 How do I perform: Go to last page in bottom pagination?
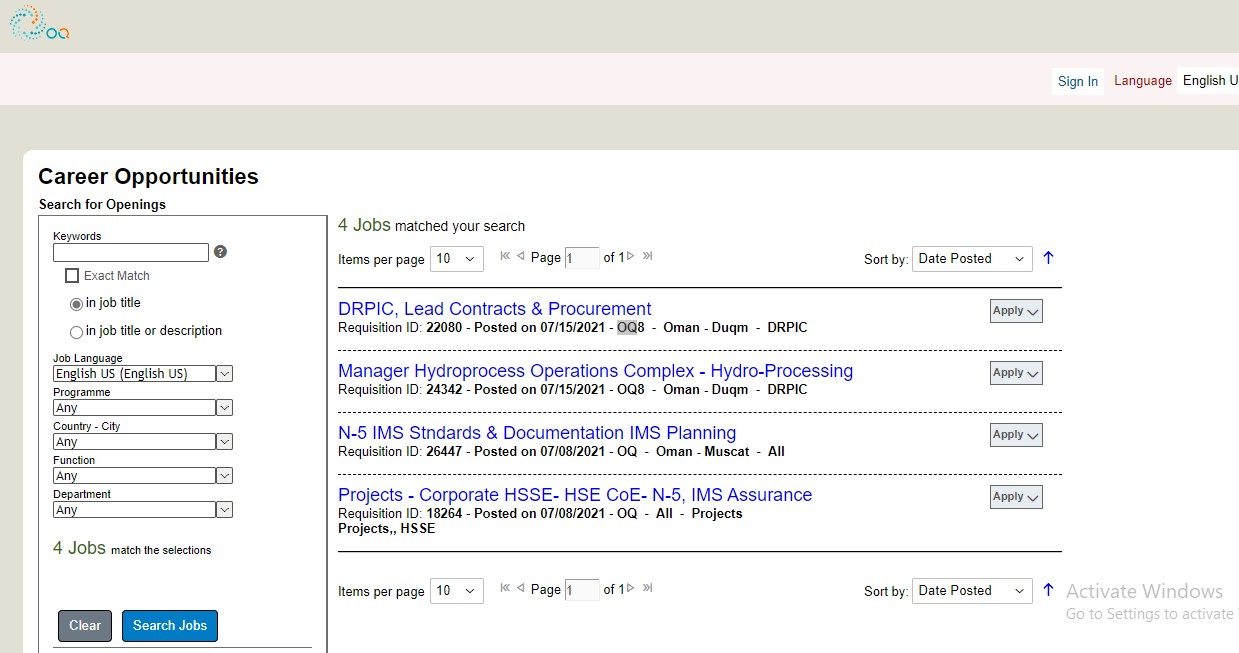click(647, 588)
